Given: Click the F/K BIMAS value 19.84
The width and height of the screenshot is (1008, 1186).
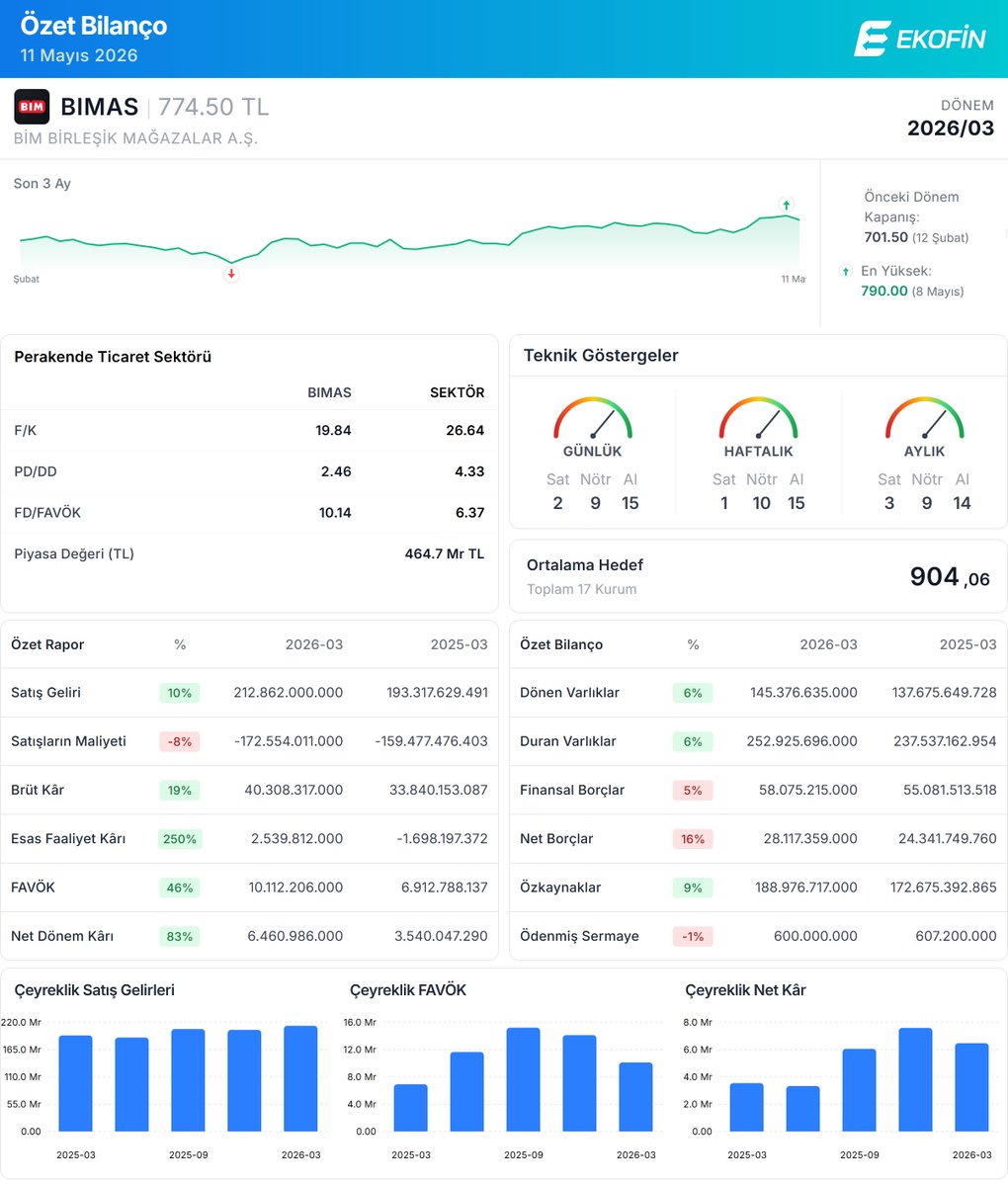Looking at the screenshot, I should [x=334, y=430].
